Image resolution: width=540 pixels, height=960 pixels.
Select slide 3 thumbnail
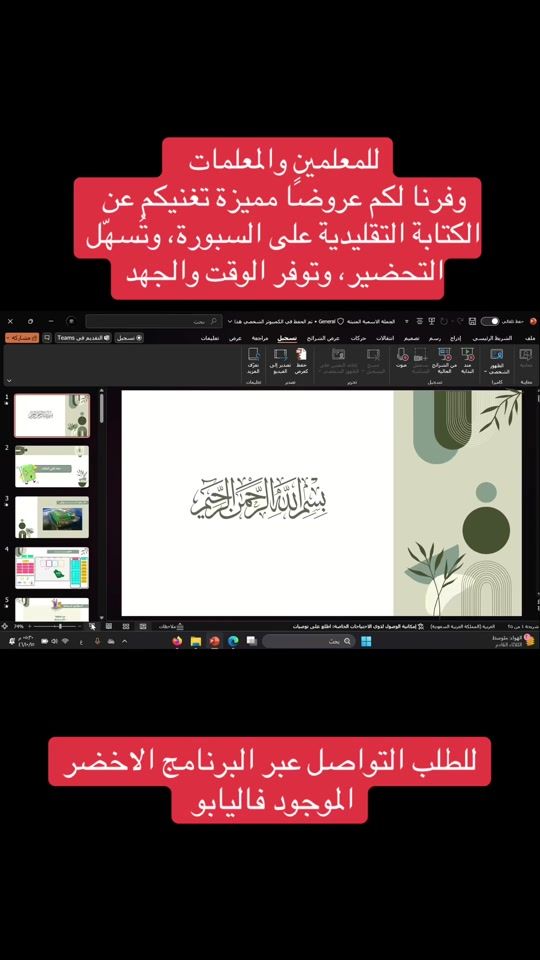click(52, 517)
